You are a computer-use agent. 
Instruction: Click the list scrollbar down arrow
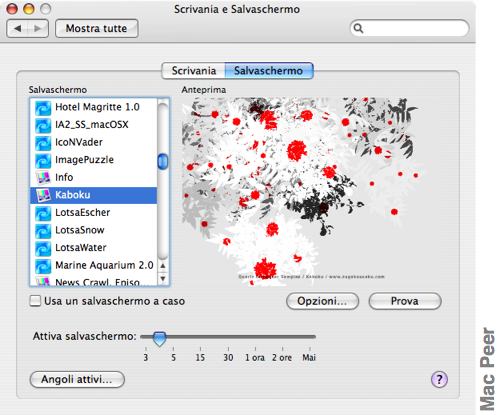[x=163, y=278]
